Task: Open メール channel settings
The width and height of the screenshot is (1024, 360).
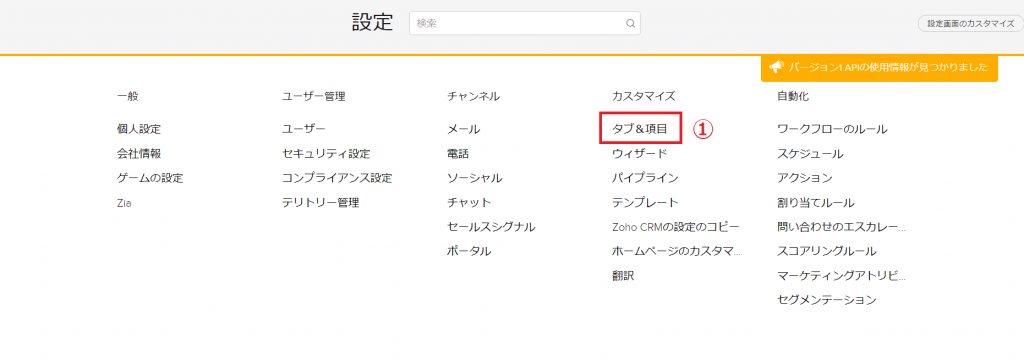Action: click(x=463, y=129)
